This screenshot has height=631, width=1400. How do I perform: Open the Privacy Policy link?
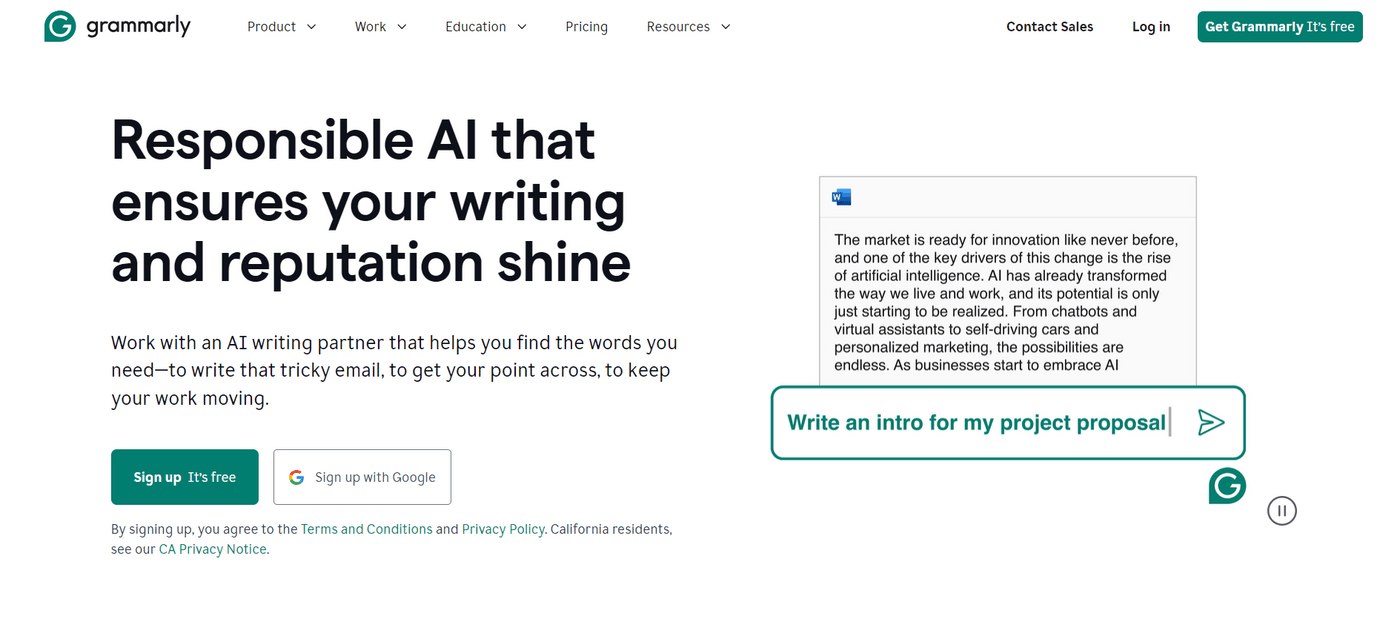503,529
